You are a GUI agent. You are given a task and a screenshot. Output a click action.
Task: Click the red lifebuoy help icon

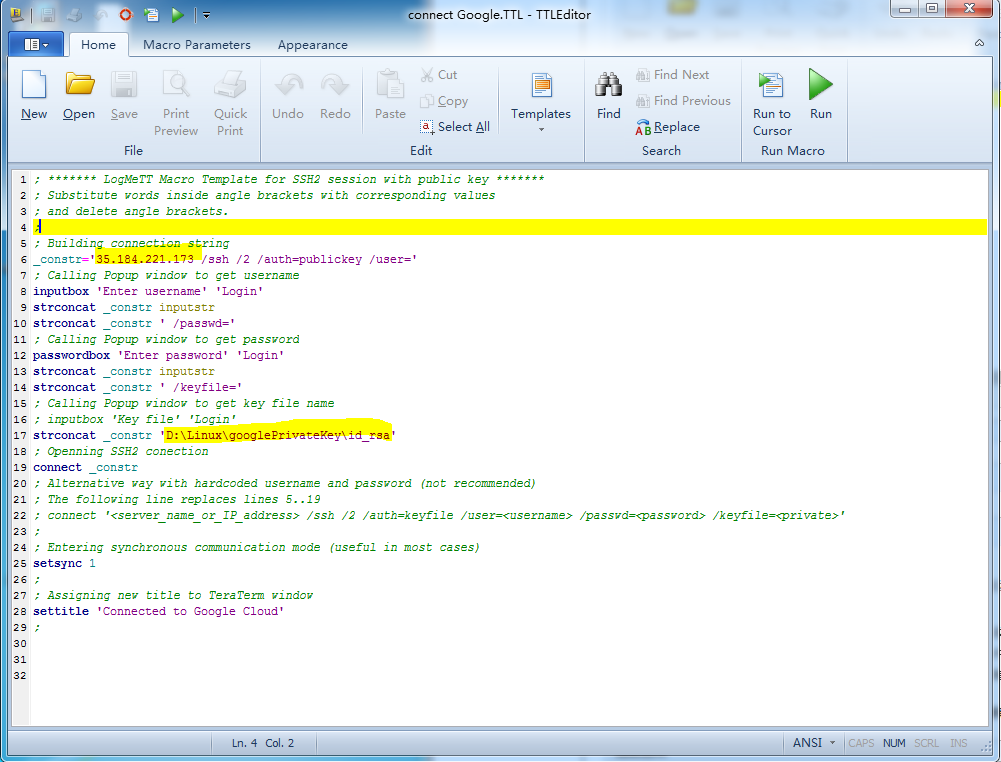click(x=126, y=14)
